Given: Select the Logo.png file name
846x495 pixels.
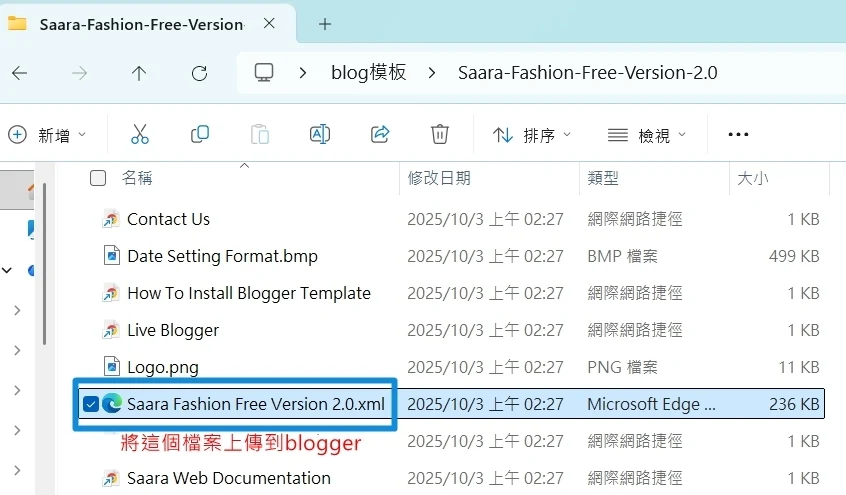Looking at the screenshot, I should pyautogui.click(x=163, y=368).
